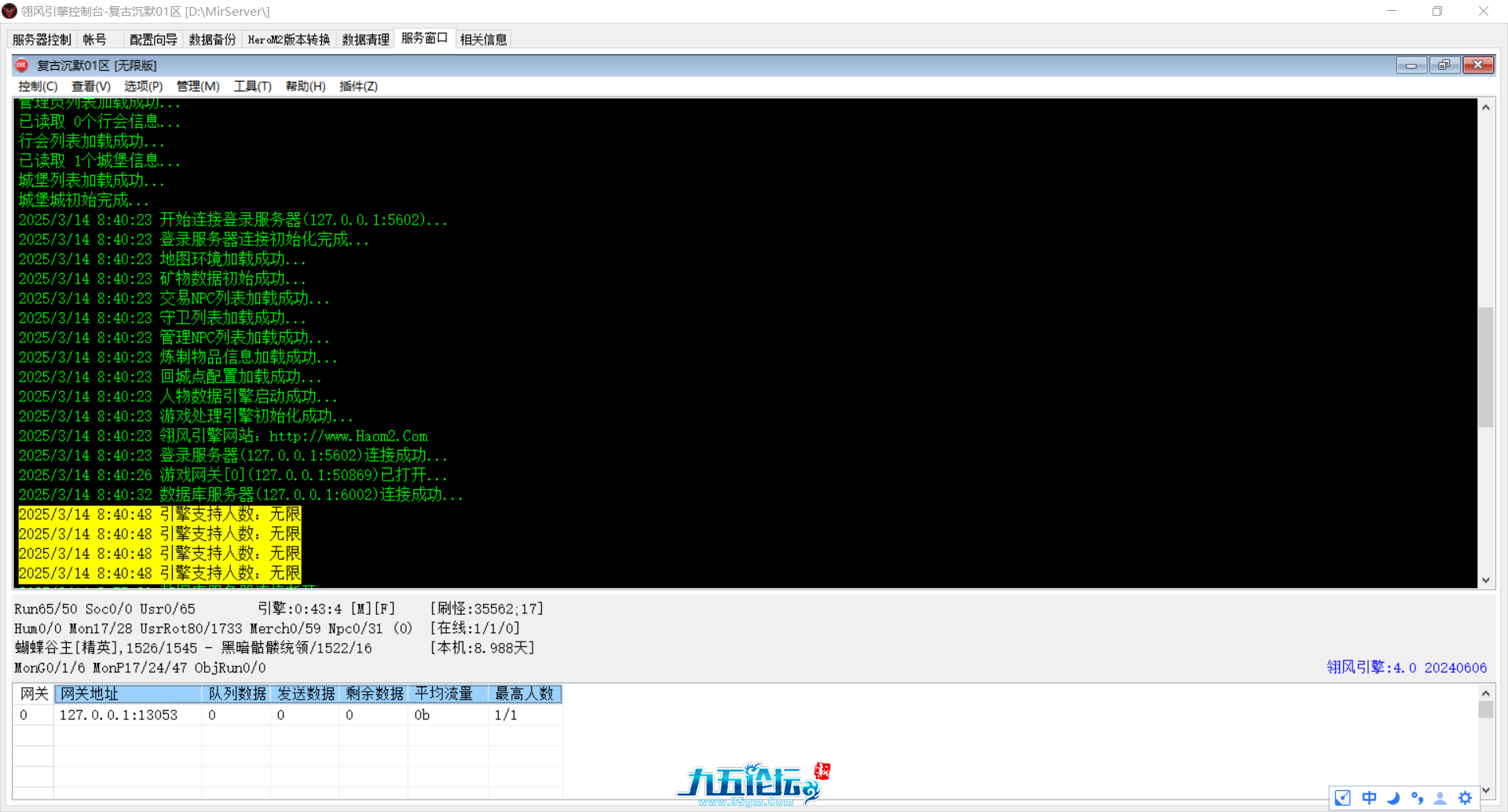This screenshot has width=1508, height=812.
Task: Click the 翎风引擎:4.0 20240606 version label
Action: (1407, 668)
